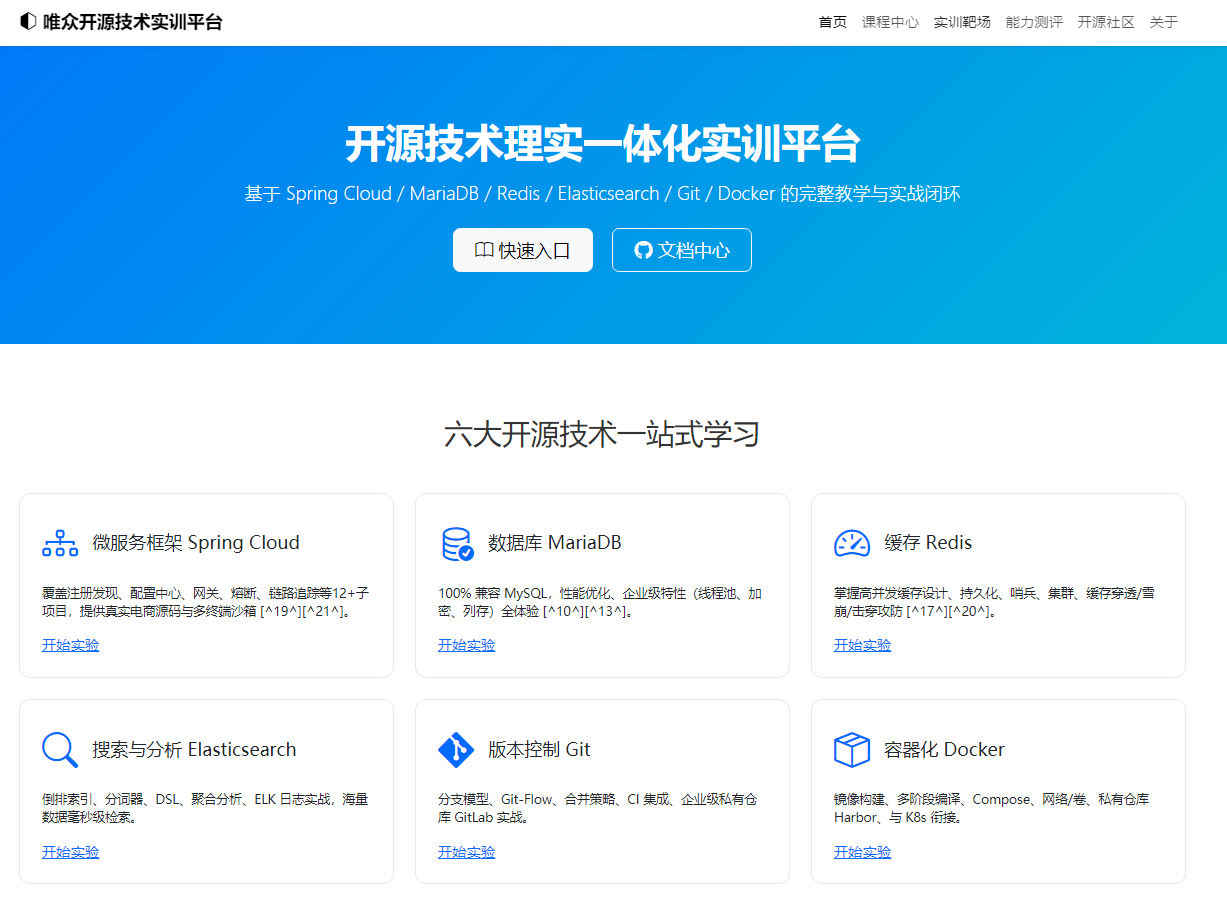Click the Git branch icon
The height and width of the screenshot is (904, 1227).
(x=456, y=748)
